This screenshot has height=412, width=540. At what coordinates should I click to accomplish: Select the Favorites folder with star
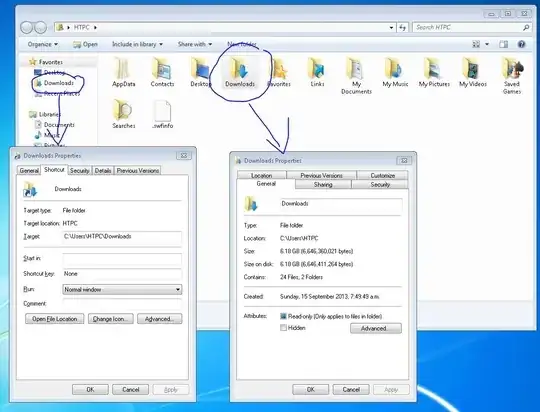(279, 73)
